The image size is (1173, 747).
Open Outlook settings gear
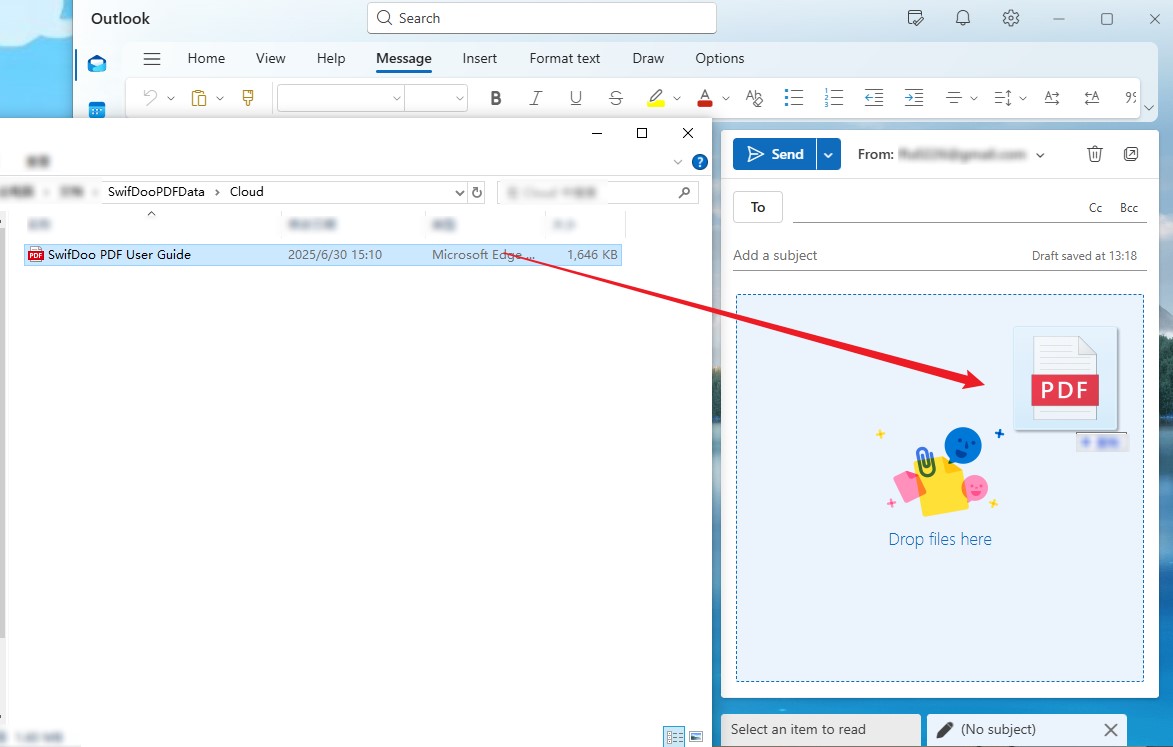coord(1011,18)
